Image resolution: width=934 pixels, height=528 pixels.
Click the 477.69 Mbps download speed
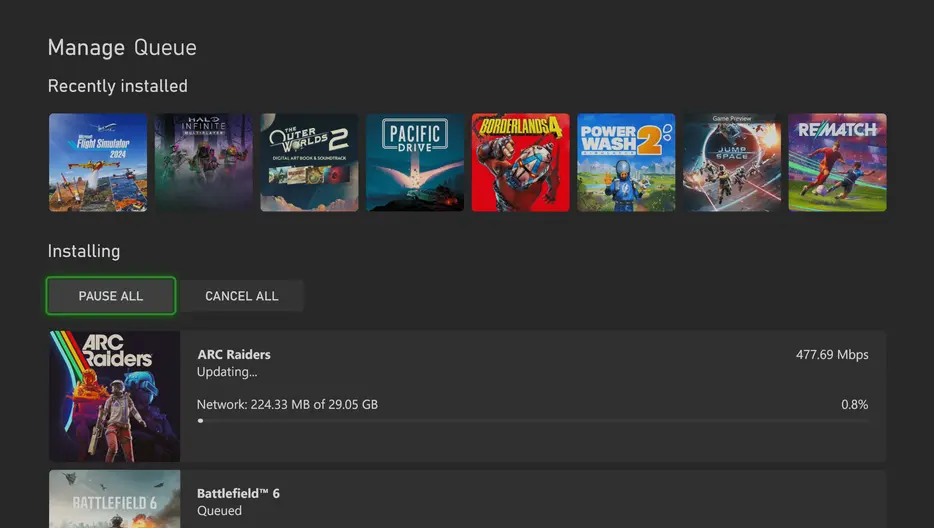[832, 355]
